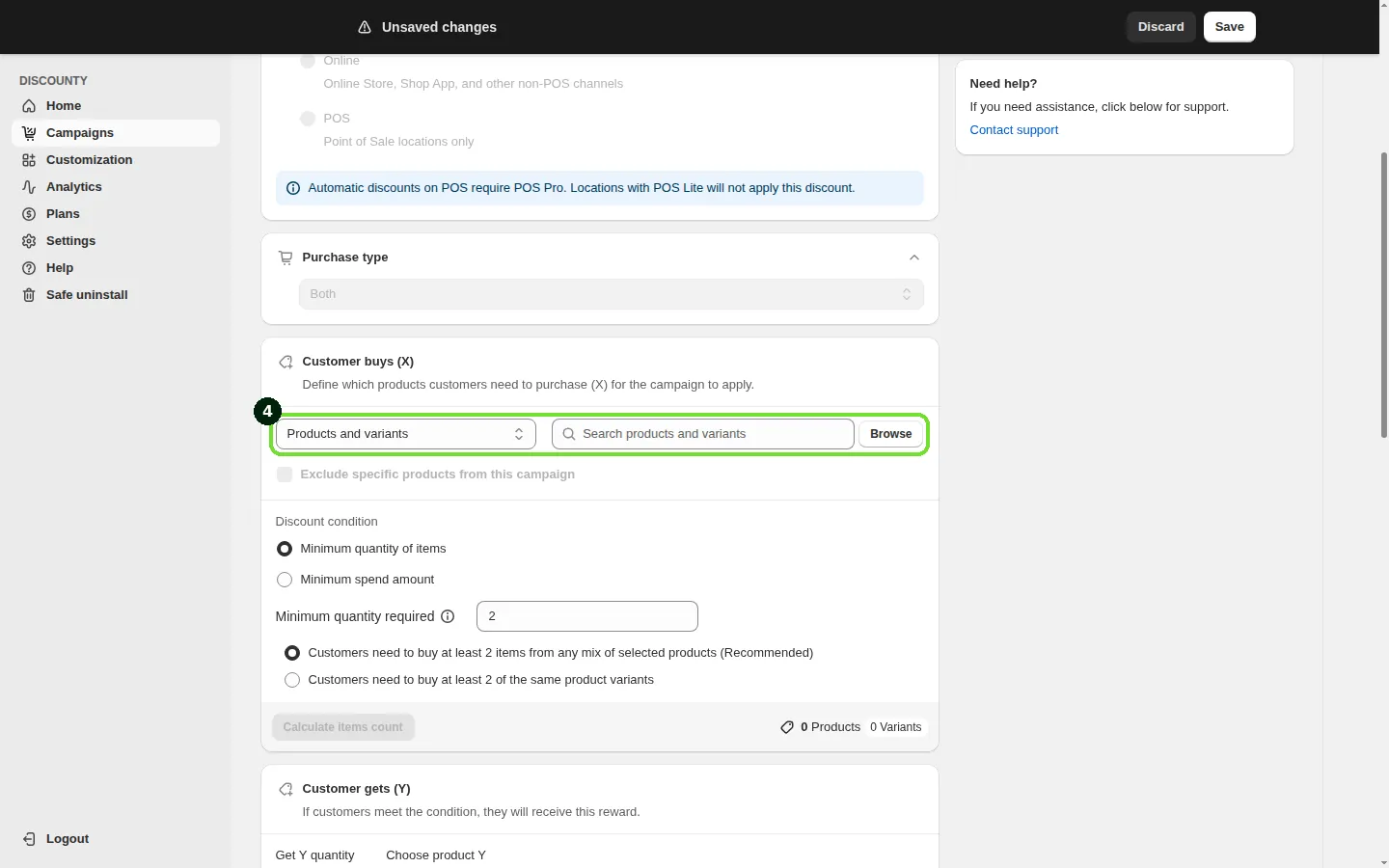Image resolution: width=1389 pixels, height=868 pixels.
Task: Select the POS sales channel radio
Action: coord(308,119)
